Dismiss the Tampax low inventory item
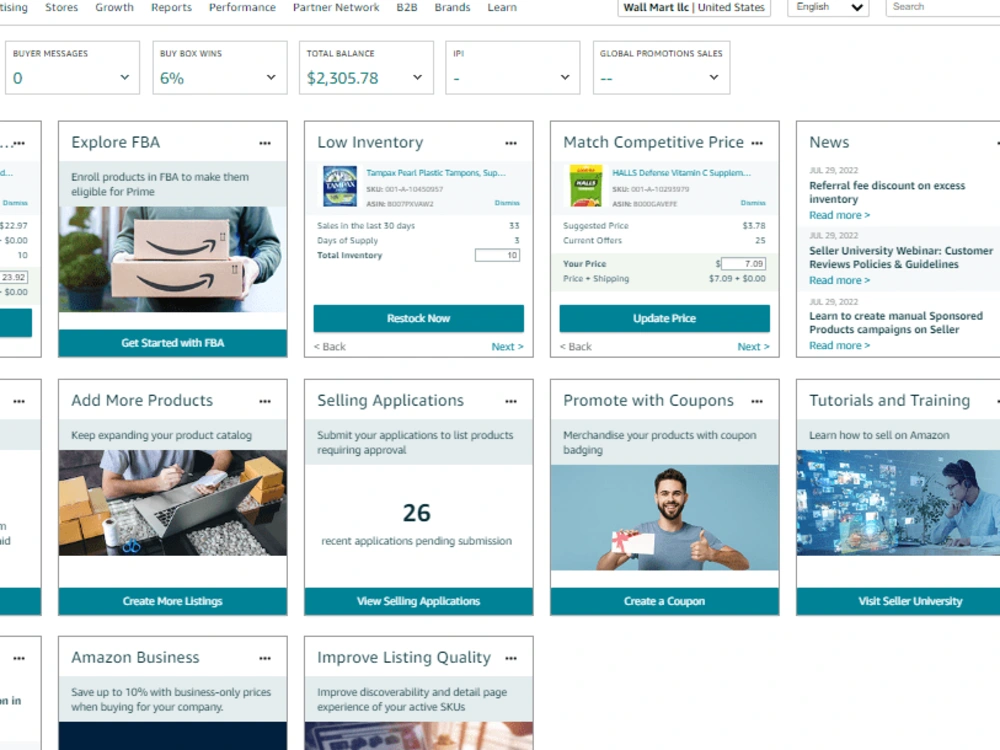The image size is (1000, 750). (x=507, y=203)
